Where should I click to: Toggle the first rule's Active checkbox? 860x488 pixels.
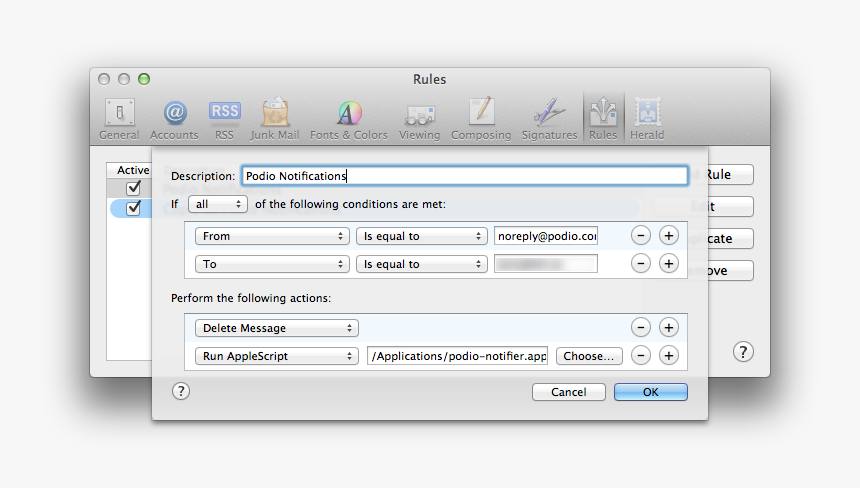click(x=133, y=188)
